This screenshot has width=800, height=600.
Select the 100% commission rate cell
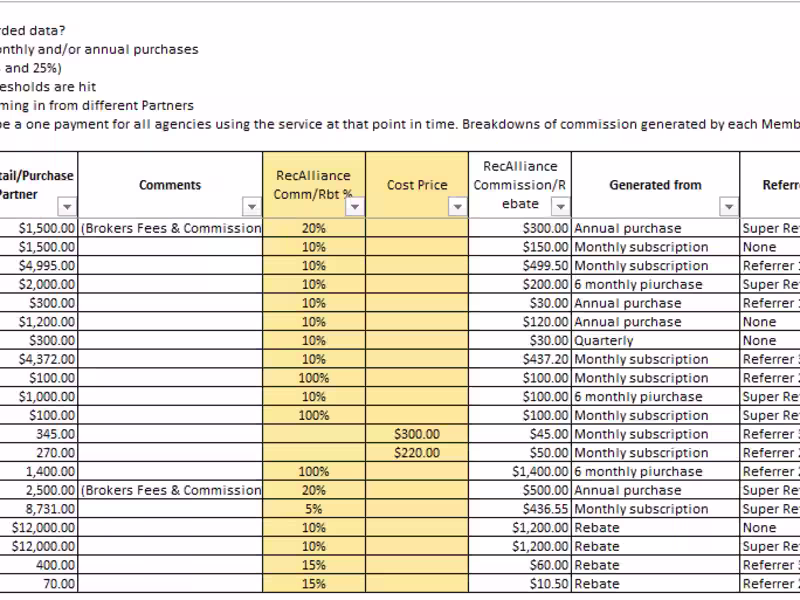click(x=315, y=378)
